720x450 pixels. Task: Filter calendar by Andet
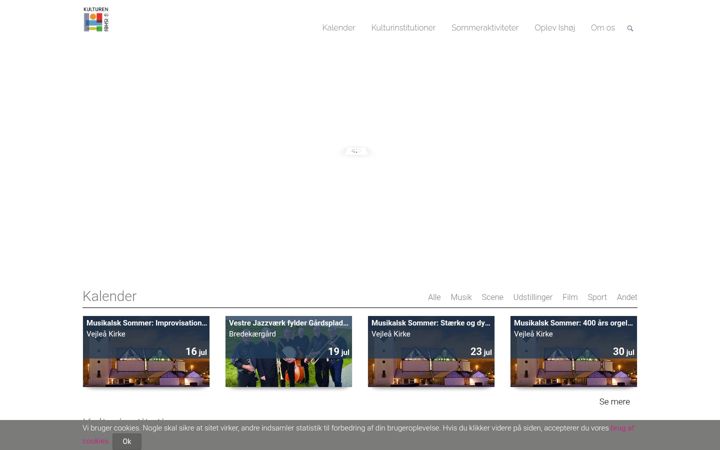[x=627, y=297]
